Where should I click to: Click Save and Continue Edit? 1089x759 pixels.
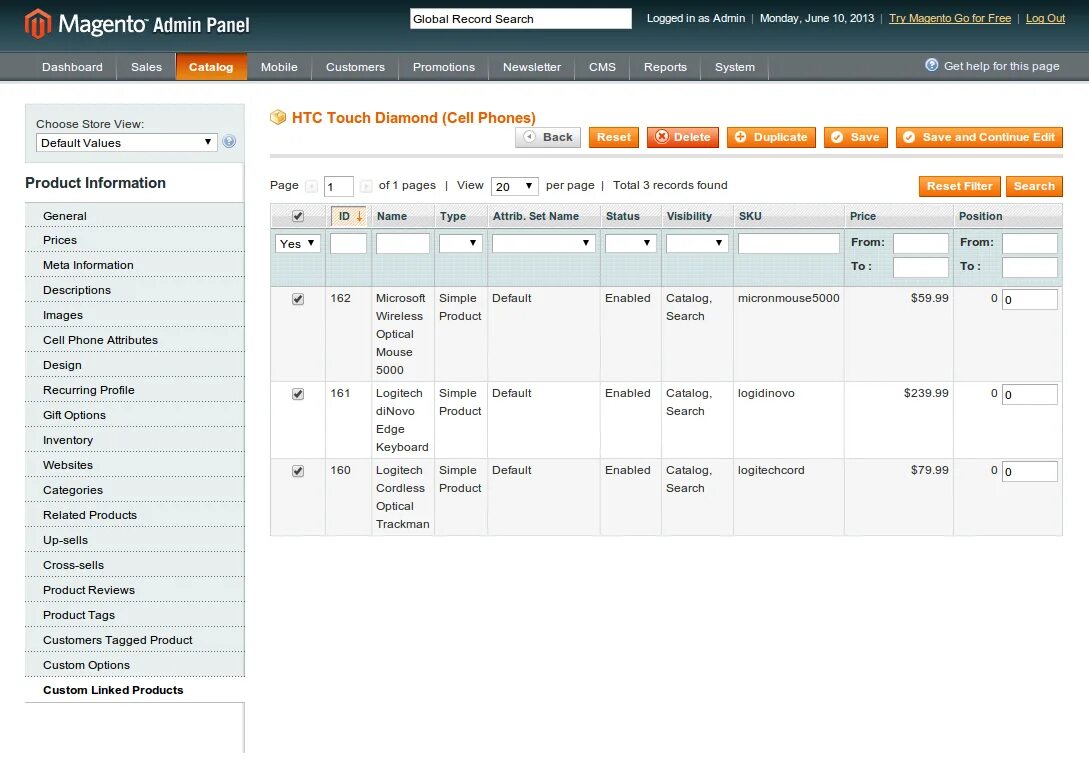click(979, 137)
